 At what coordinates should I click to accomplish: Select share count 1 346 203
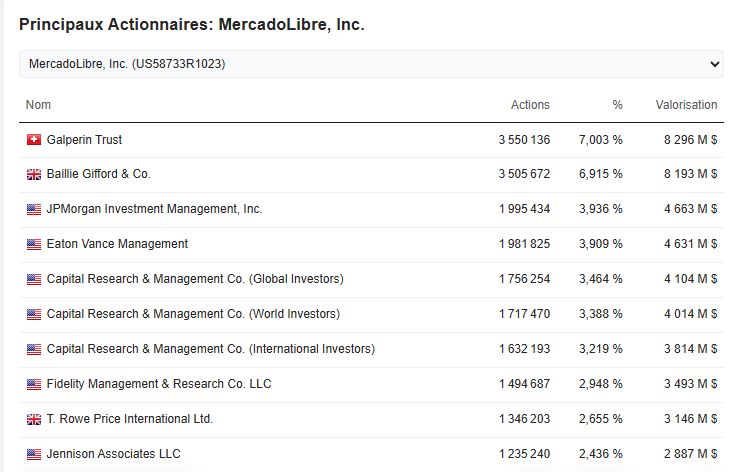pos(524,419)
